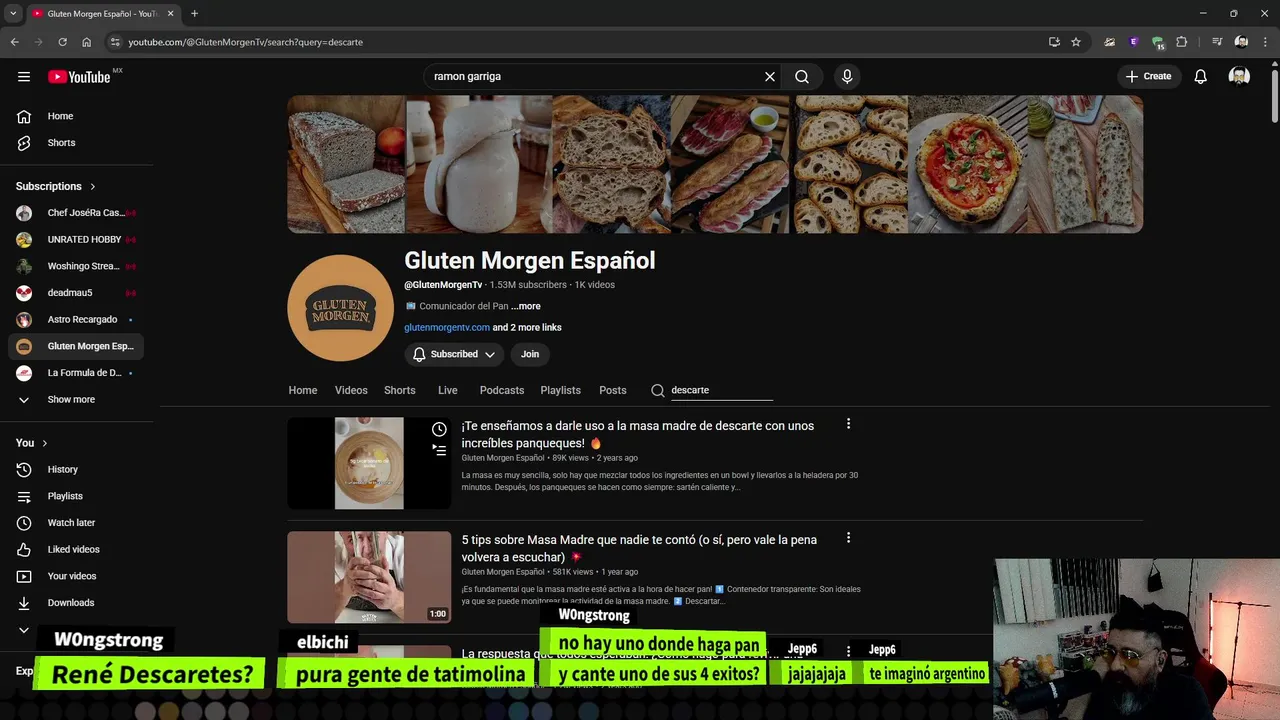
Task: Click the browser back arrow
Action: (14, 42)
